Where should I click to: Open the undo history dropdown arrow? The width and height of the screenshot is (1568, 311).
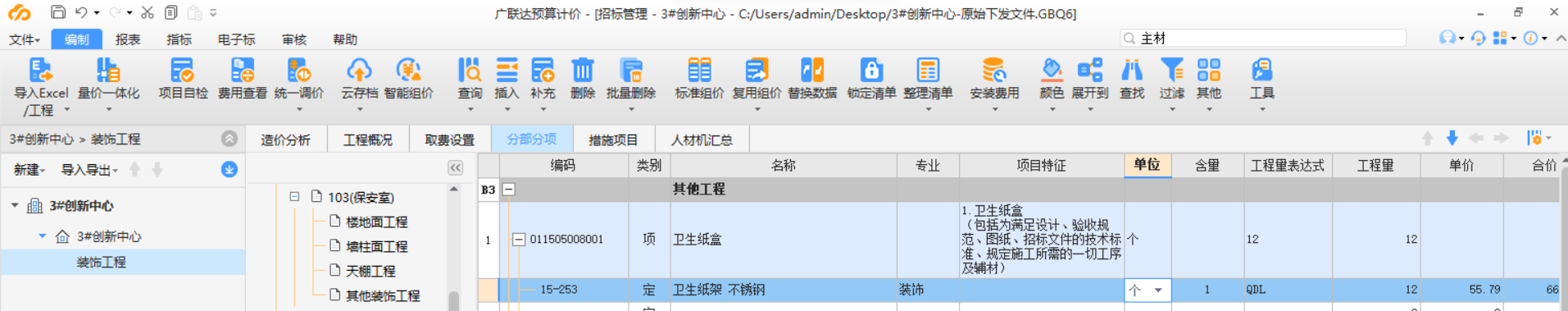[x=97, y=13]
